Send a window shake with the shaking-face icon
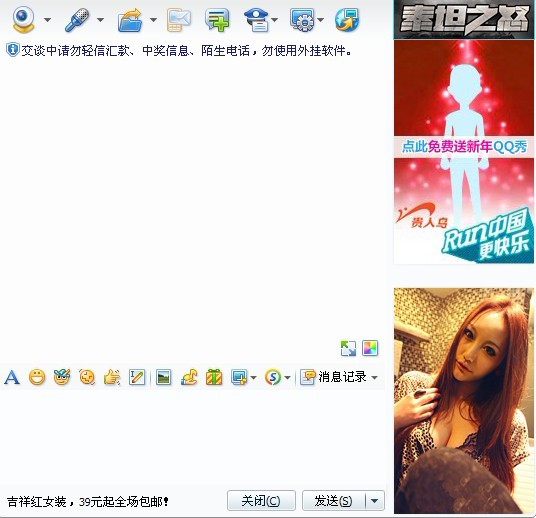Image resolution: width=536 pixels, height=518 pixels. click(x=87, y=377)
